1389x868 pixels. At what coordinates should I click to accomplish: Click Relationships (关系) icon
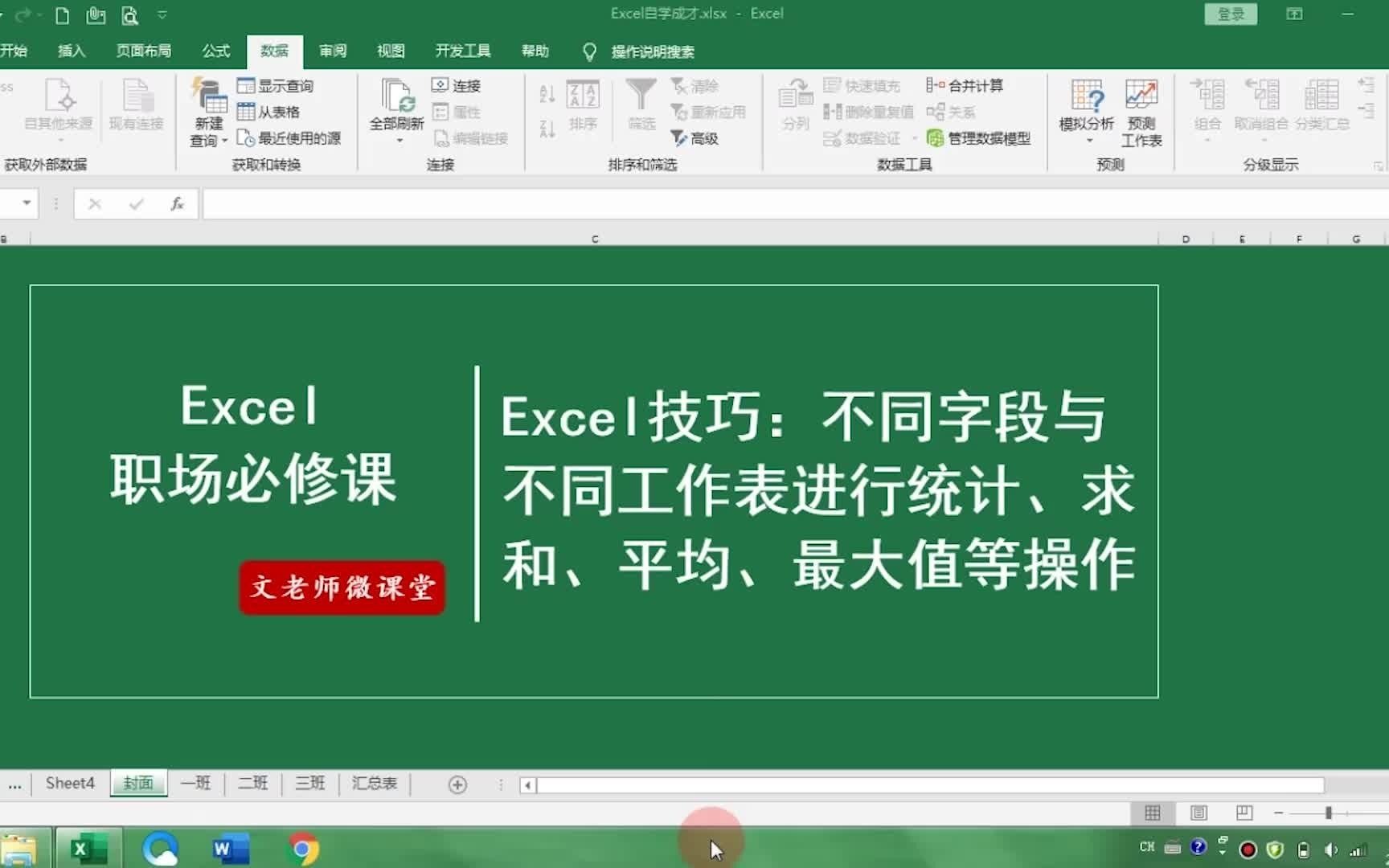coord(935,112)
